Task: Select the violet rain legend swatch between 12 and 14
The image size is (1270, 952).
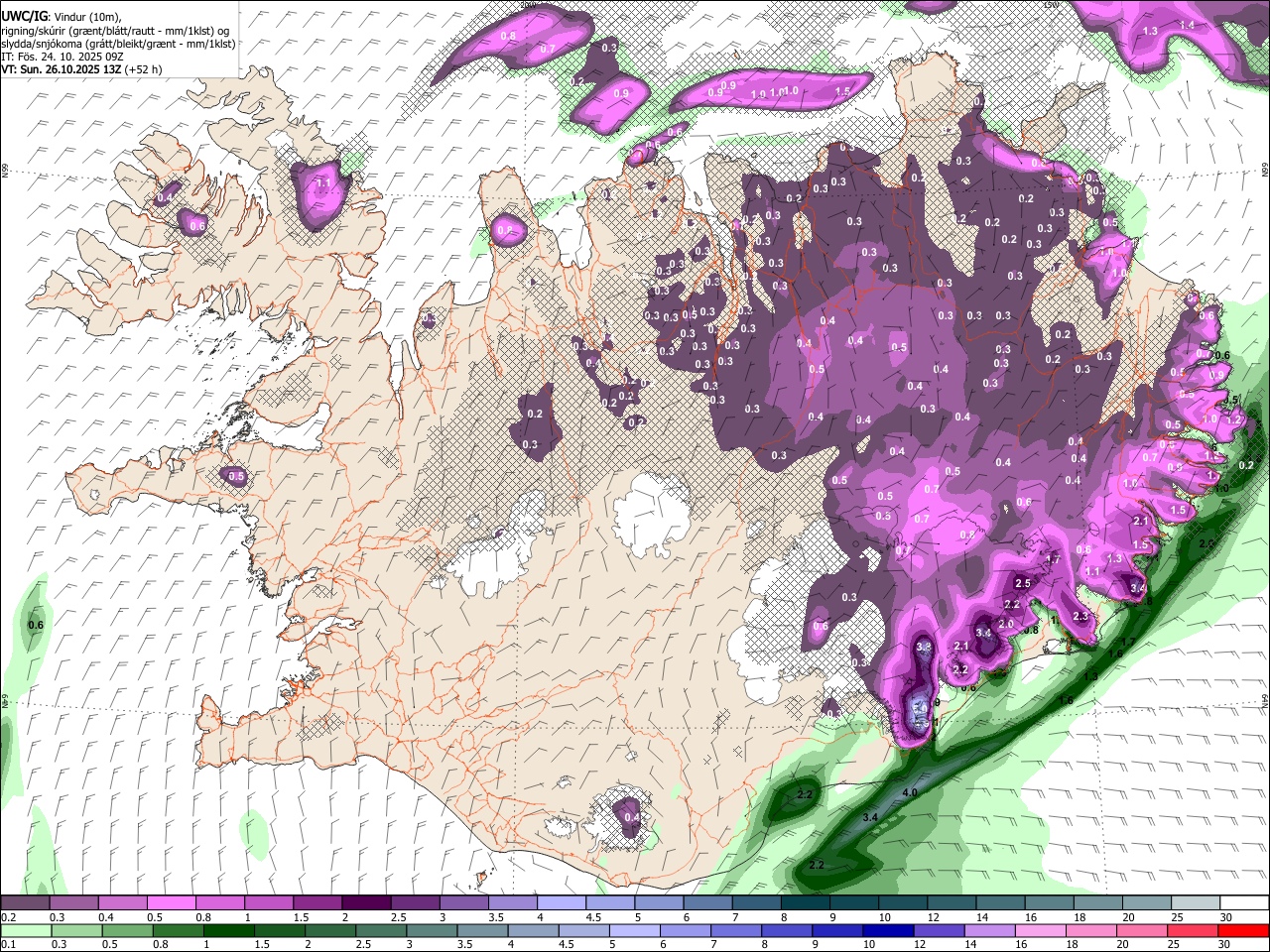Action: 940,930
